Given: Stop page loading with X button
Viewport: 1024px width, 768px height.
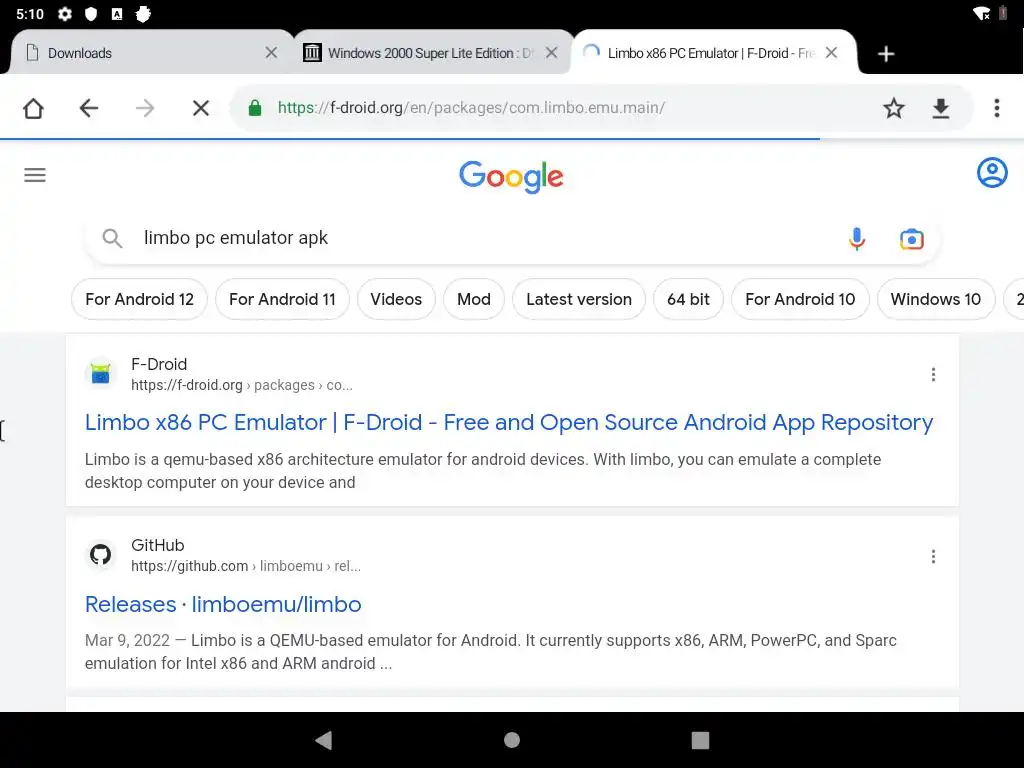Looking at the screenshot, I should click(x=201, y=108).
